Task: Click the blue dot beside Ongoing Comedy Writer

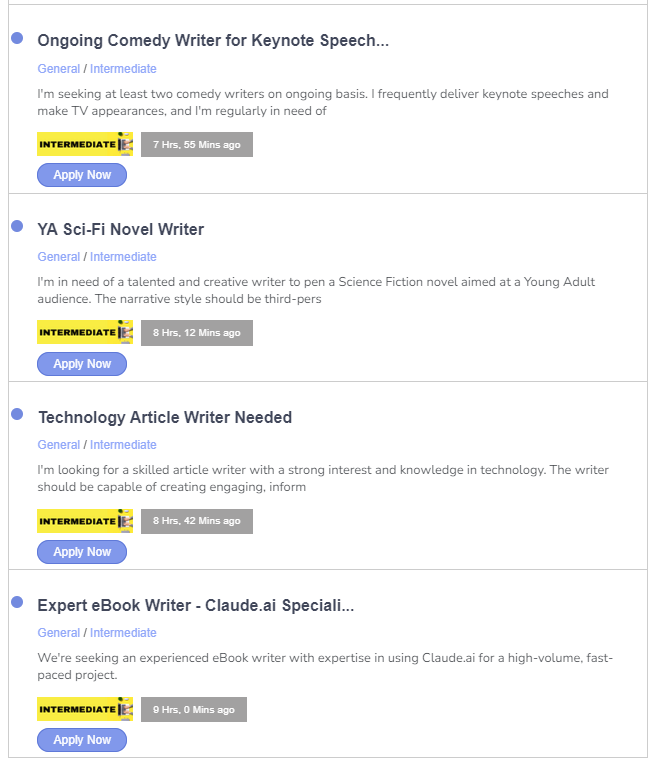Action: tap(17, 38)
